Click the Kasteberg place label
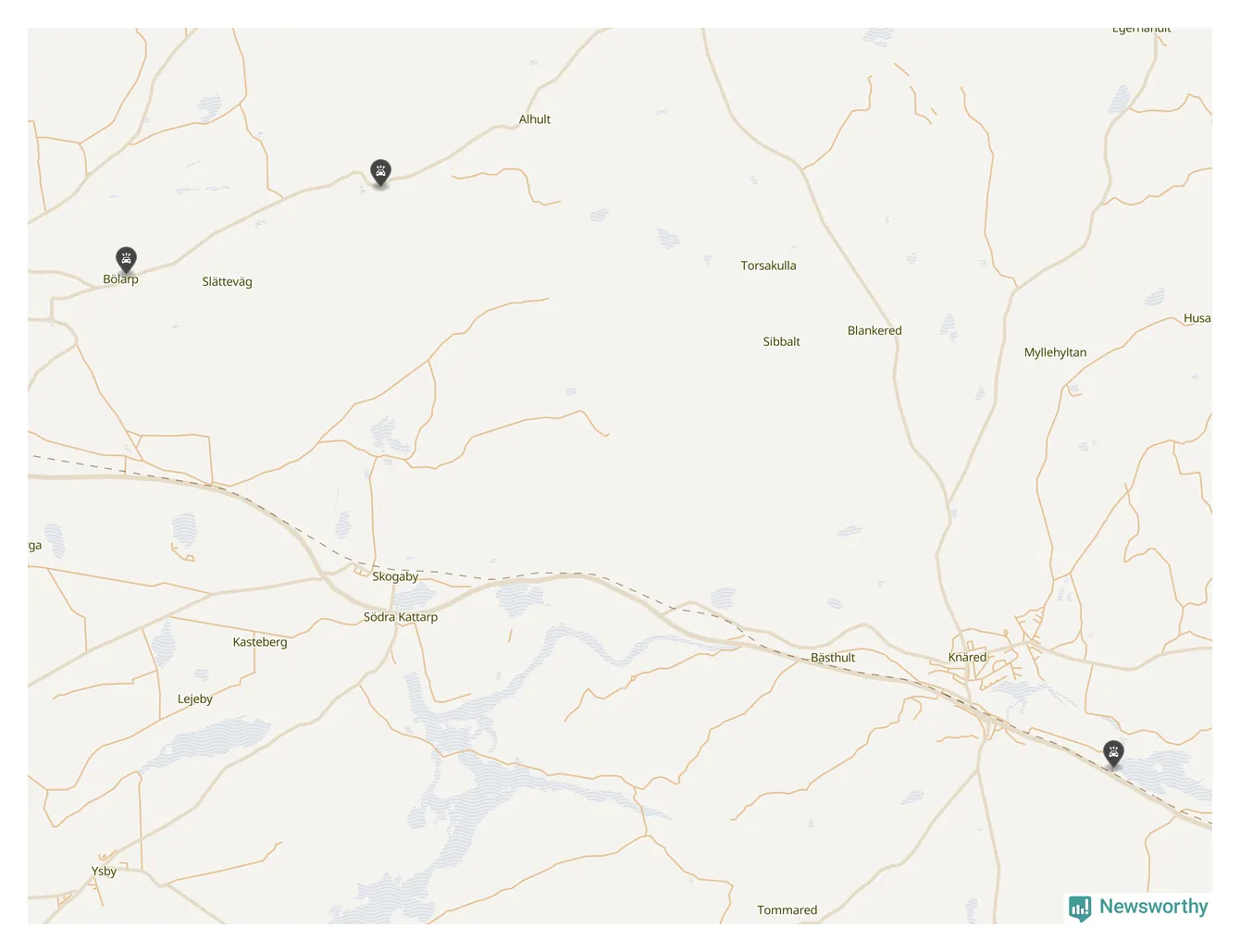This screenshot has width=1240, height=952. [260, 642]
